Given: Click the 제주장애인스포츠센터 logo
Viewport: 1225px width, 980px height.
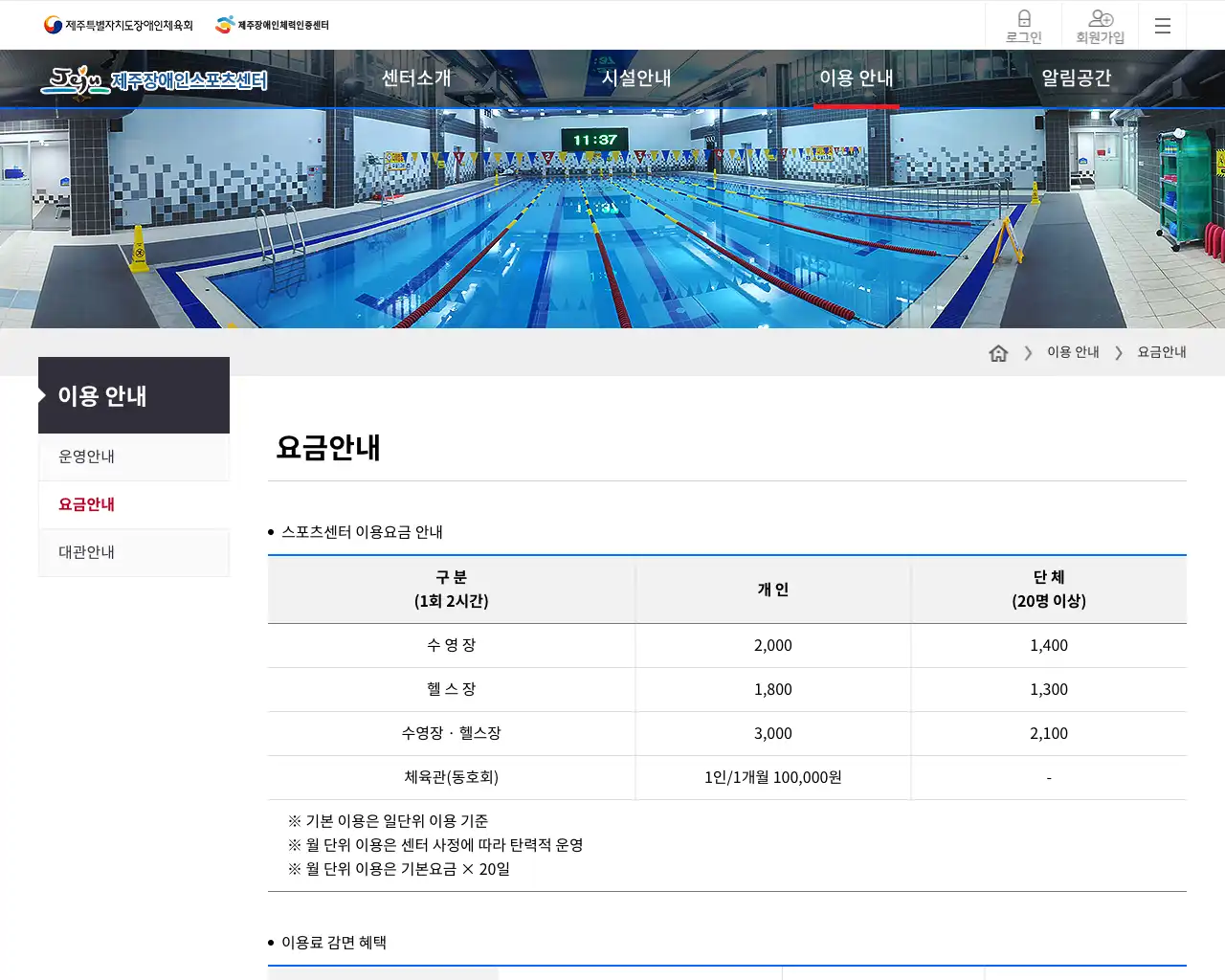Looking at the screenshot, I should coord(154,80).
